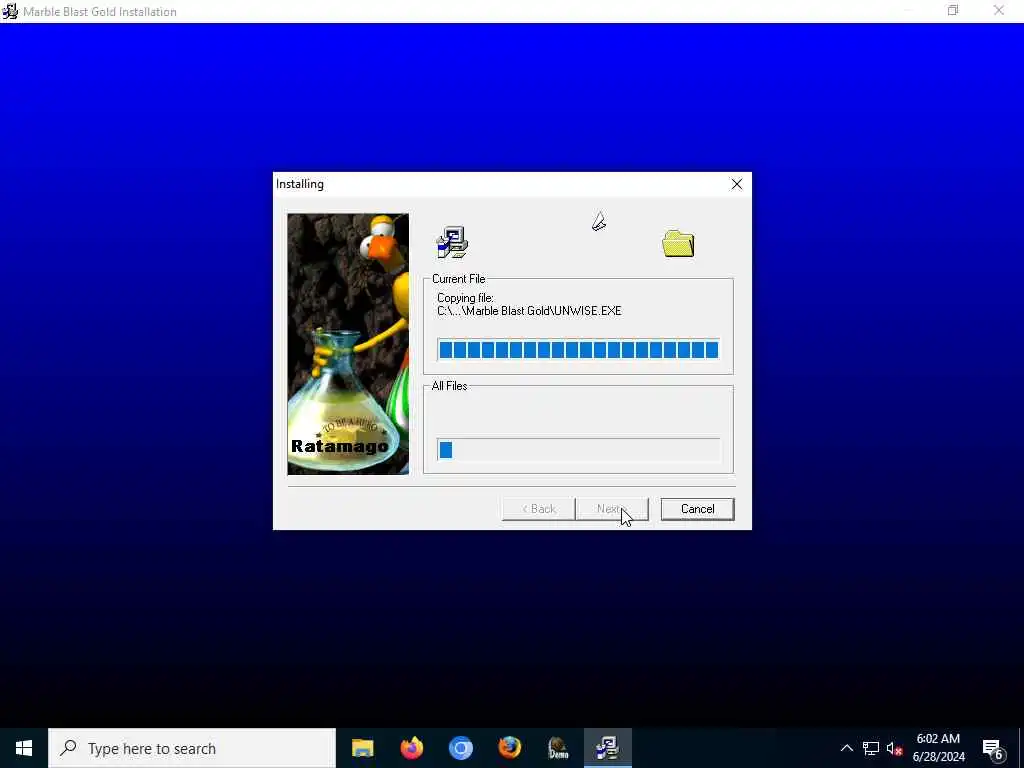Screen dimensions: 1024x768
Task: Click the UNWISE.EXE file path text
Action: coord(529,311)
